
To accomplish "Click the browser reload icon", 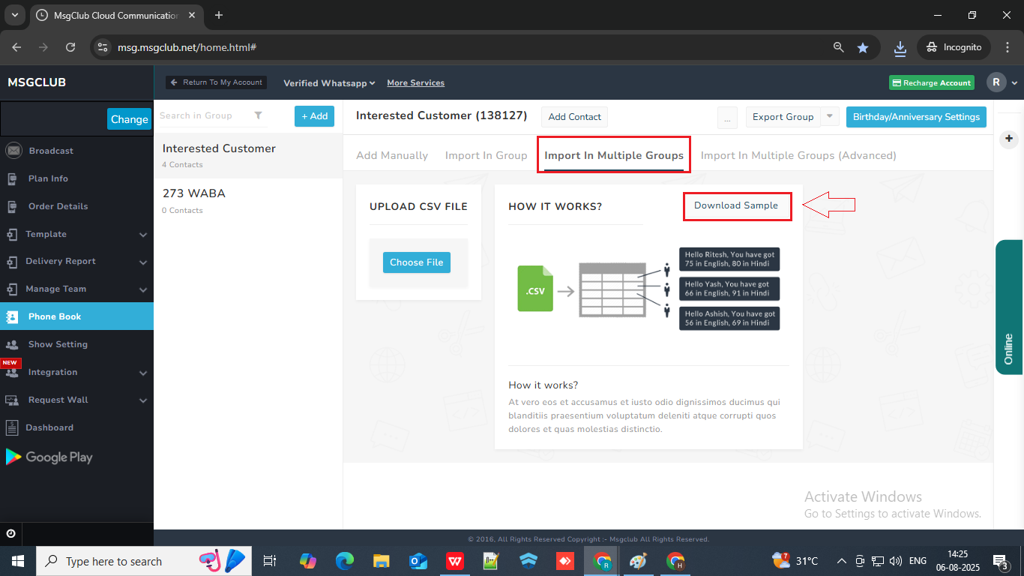I will (x=71, y=47).
